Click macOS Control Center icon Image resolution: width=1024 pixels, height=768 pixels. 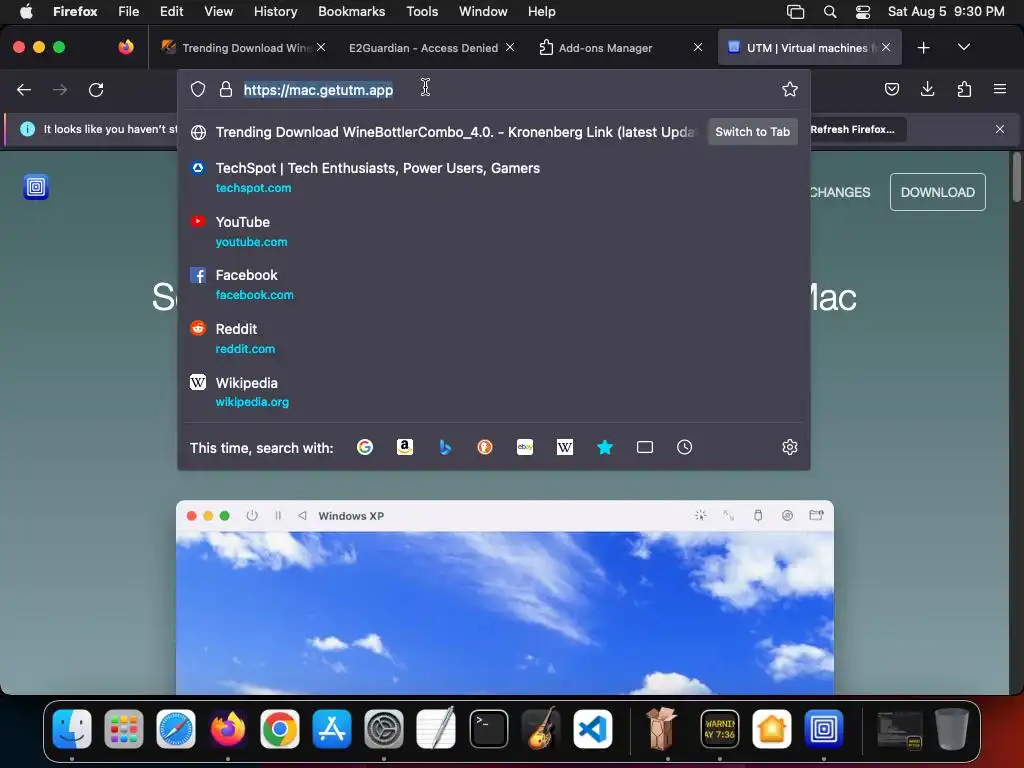click(x=863, y=12)
